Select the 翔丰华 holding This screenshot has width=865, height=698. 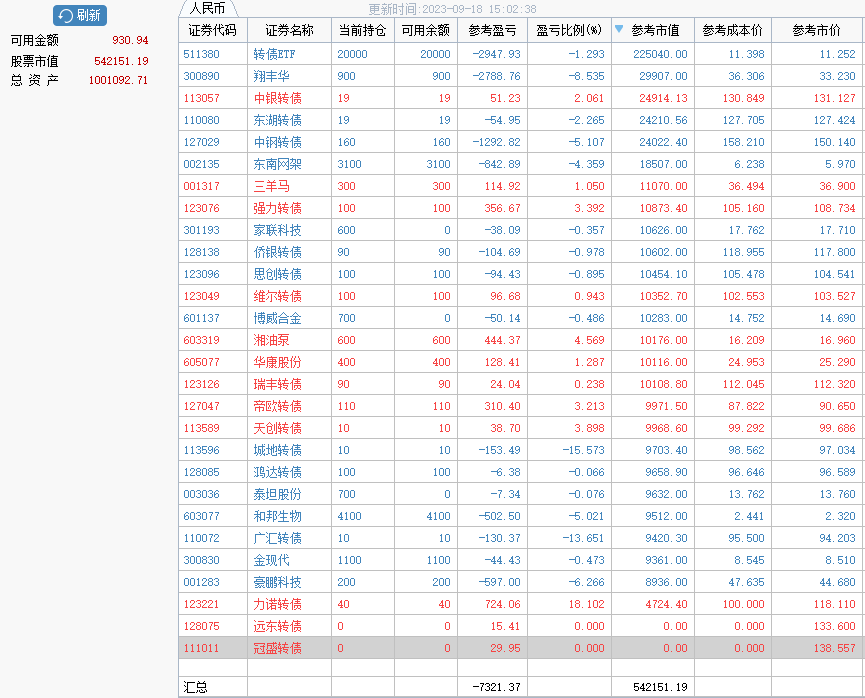271,76
